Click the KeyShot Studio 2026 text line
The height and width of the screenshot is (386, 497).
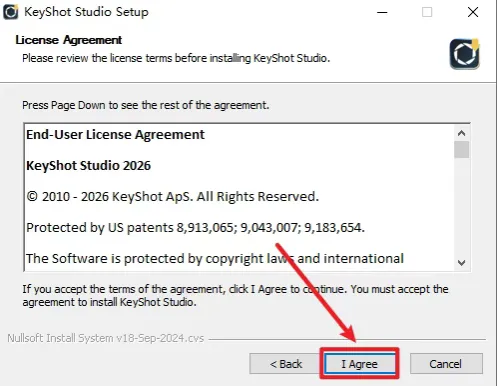pos(88,165)
